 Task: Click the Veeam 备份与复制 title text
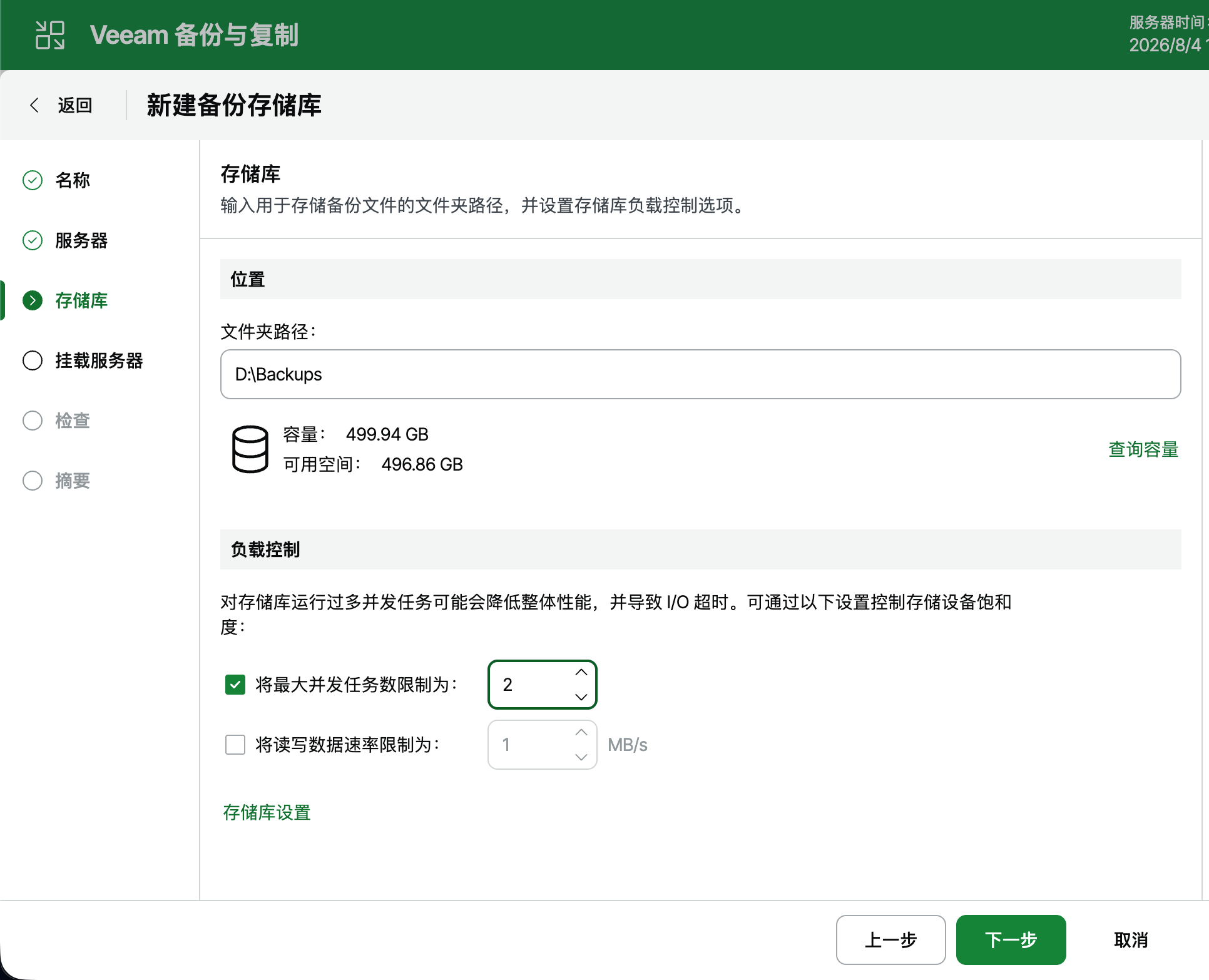[x=194, y=35]
